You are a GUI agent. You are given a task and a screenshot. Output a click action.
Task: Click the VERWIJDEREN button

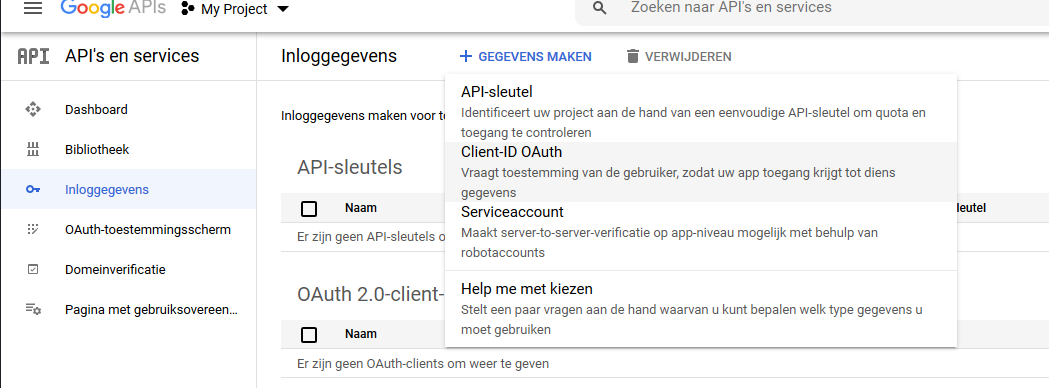pyautogui.click(x=679, y=56)
